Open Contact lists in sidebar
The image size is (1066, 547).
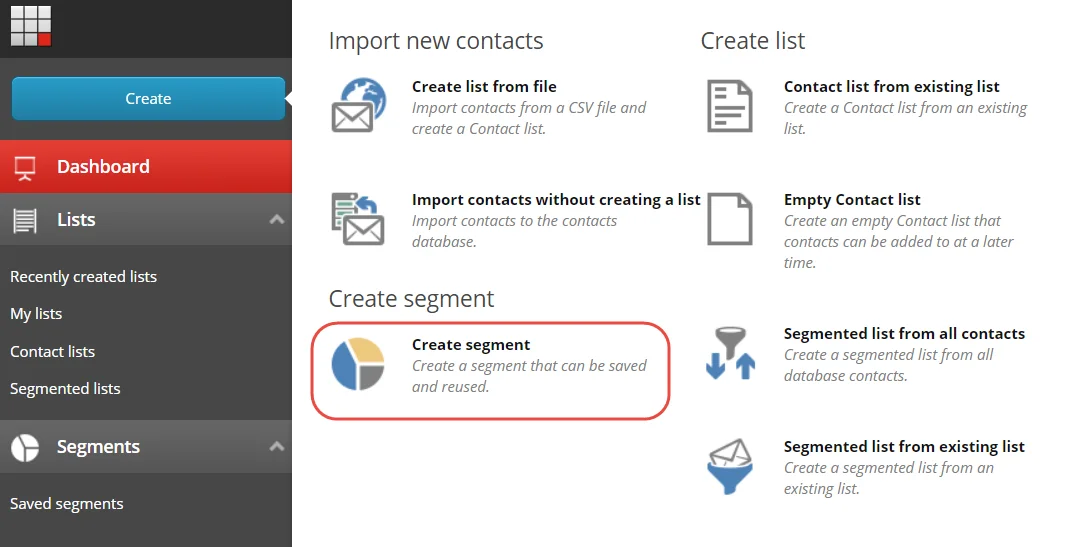tap(52, 351)
